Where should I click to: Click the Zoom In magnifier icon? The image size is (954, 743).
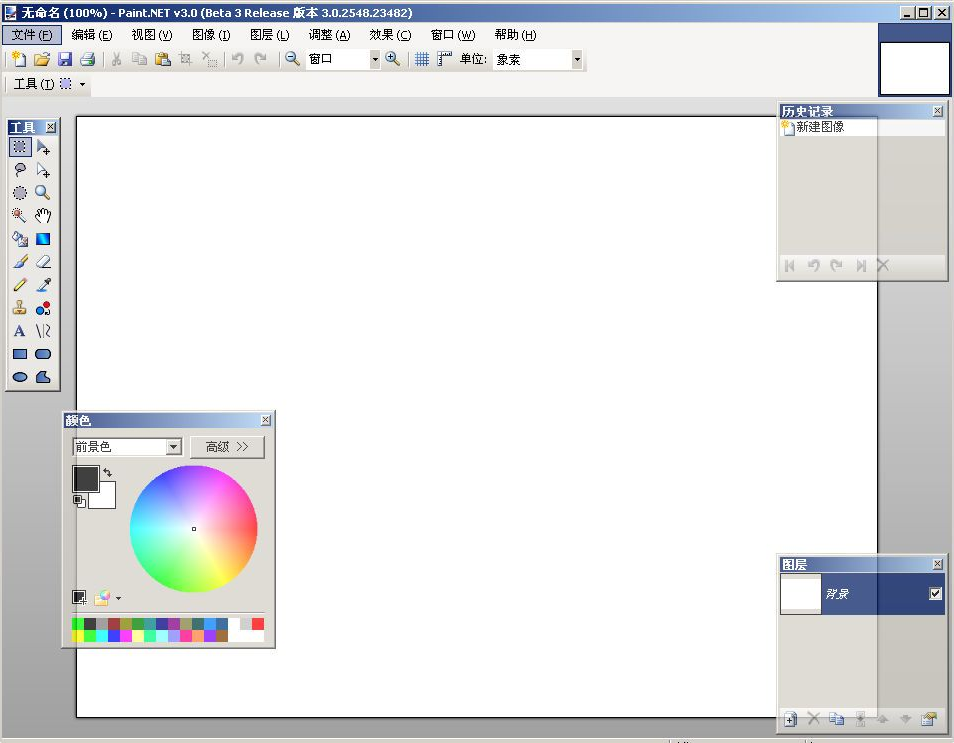click(x=393, y=59)
